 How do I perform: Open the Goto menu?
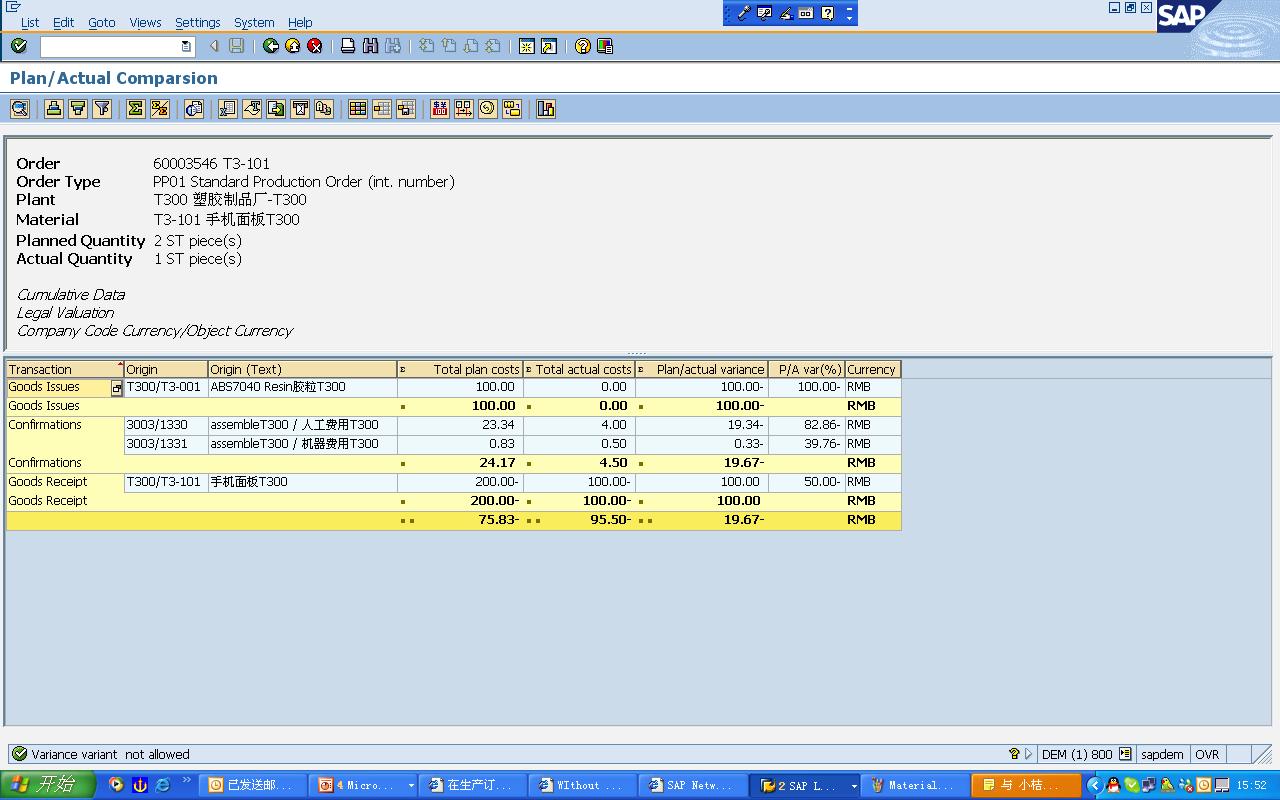click(x=101, y=22)
